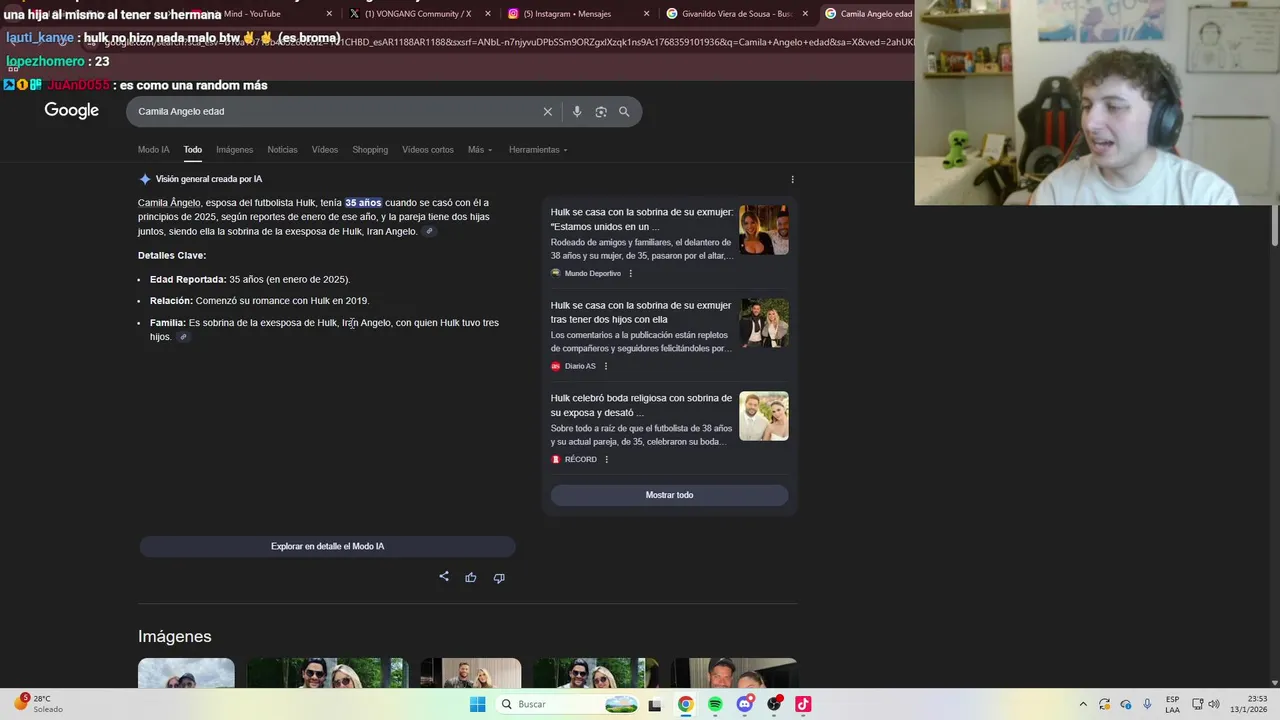This screenshot has height=720, width=1280.
Task: Open 'Hulk celebró boda religiosa' article
Action: pos(641,406)
